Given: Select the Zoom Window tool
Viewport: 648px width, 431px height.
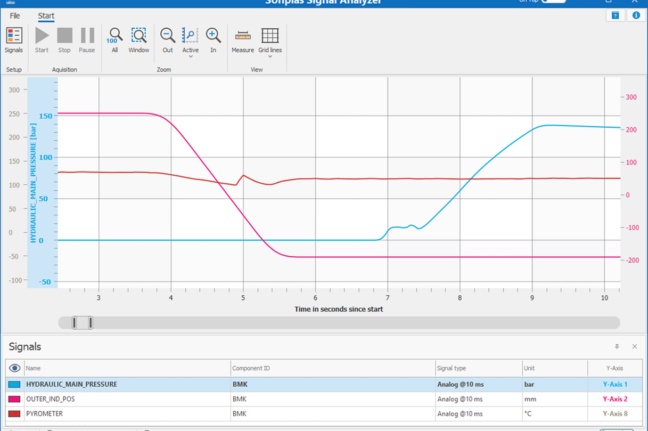Looking at the screenshot, I should [138, 36].
